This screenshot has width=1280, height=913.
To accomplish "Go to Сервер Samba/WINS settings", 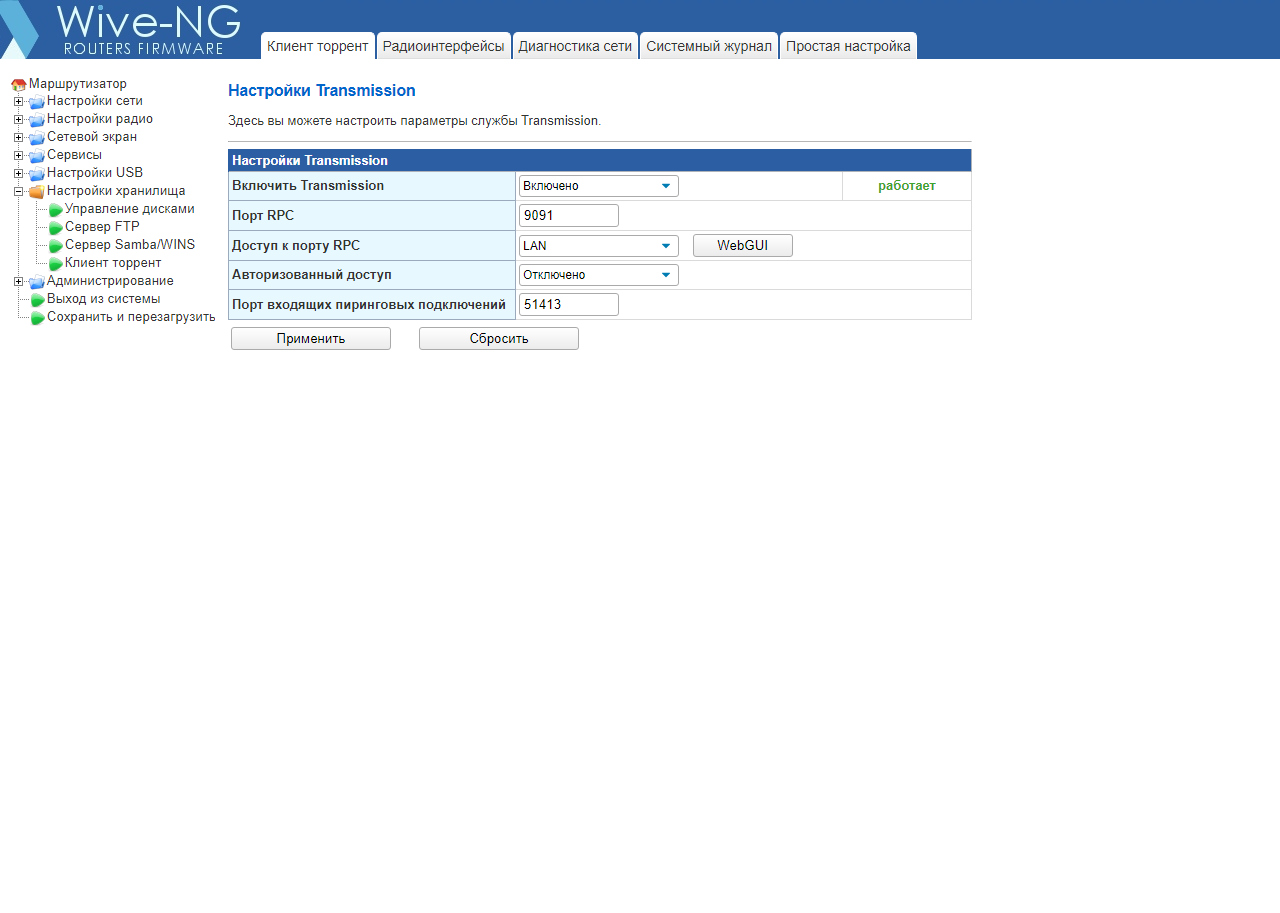I will tap(130, 245).
